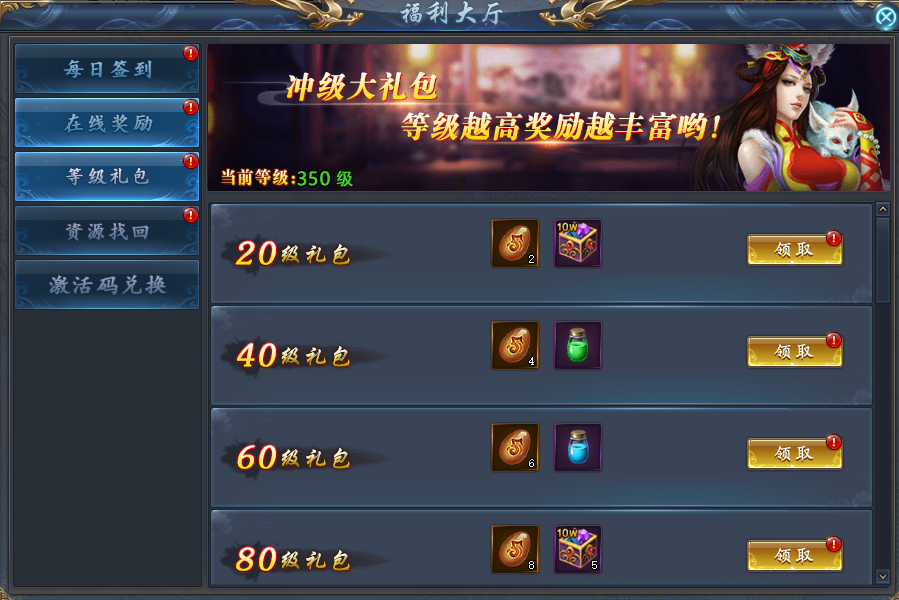Image resolution: width=899 pixels, height=600 pixels.
Task: Click the 10W treasure chest in 20级礼包
Action: [577, 243]
